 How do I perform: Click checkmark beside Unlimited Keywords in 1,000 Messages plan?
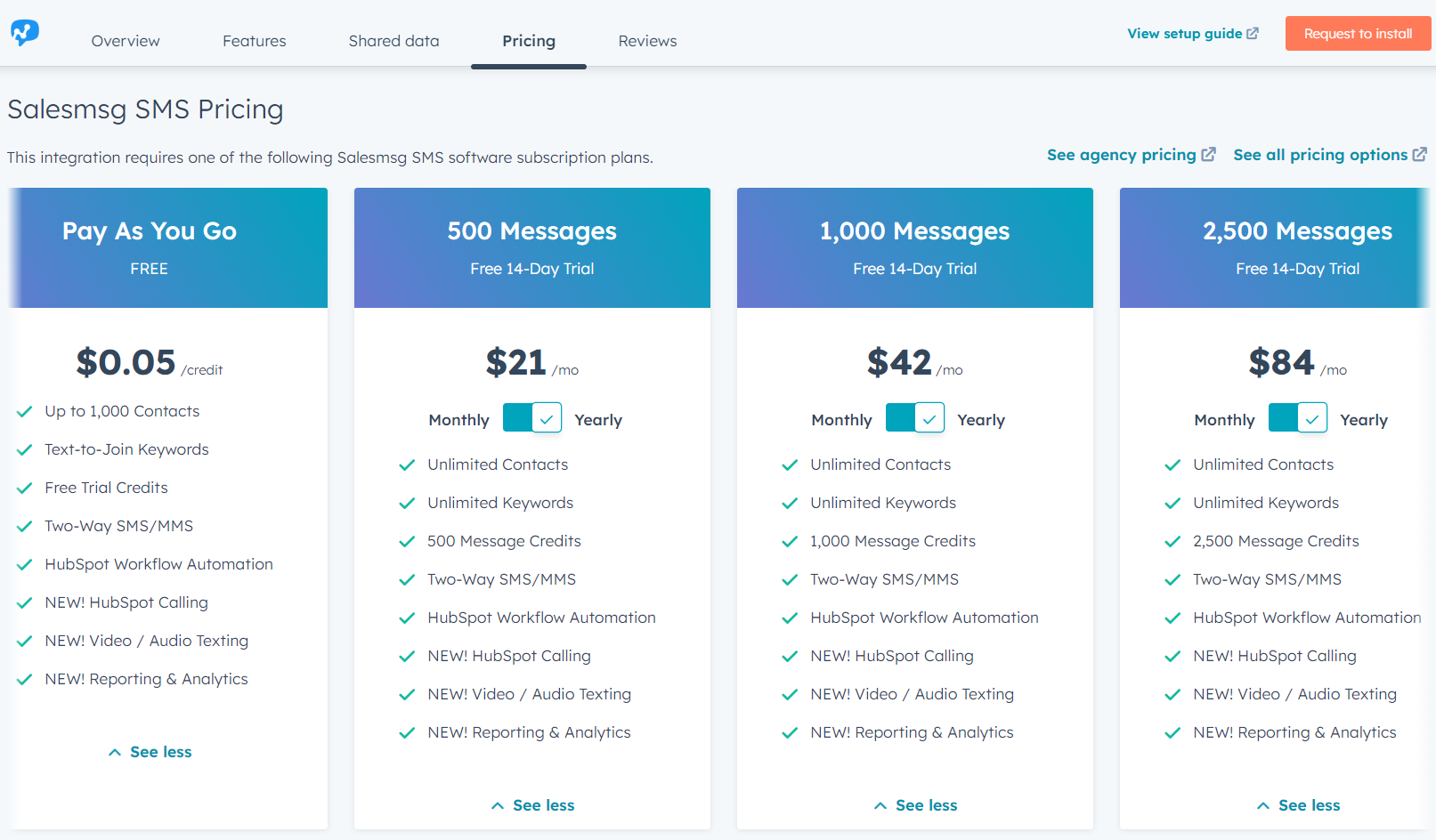tap(790, 504)
